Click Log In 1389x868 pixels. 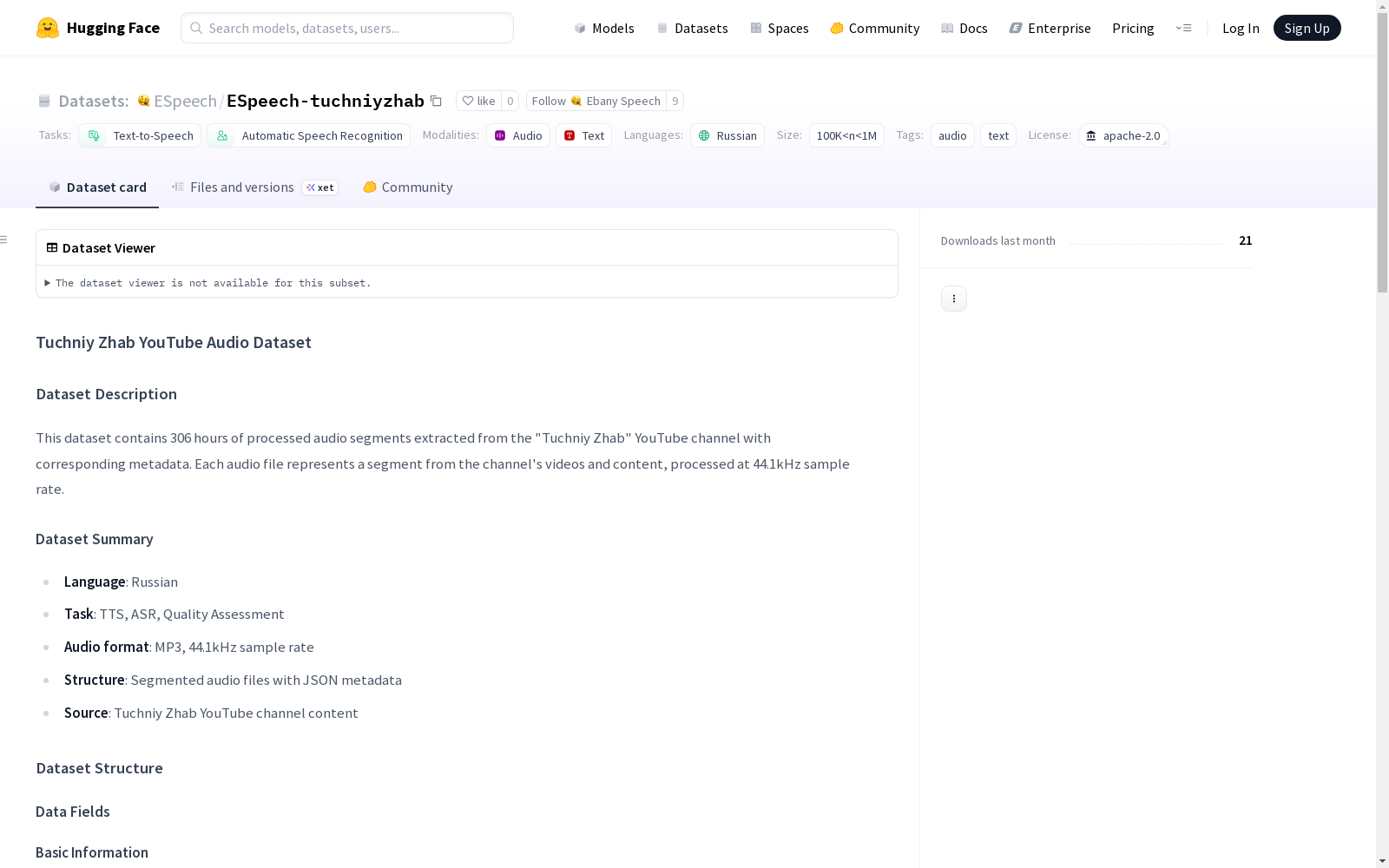coord(1241,28)
